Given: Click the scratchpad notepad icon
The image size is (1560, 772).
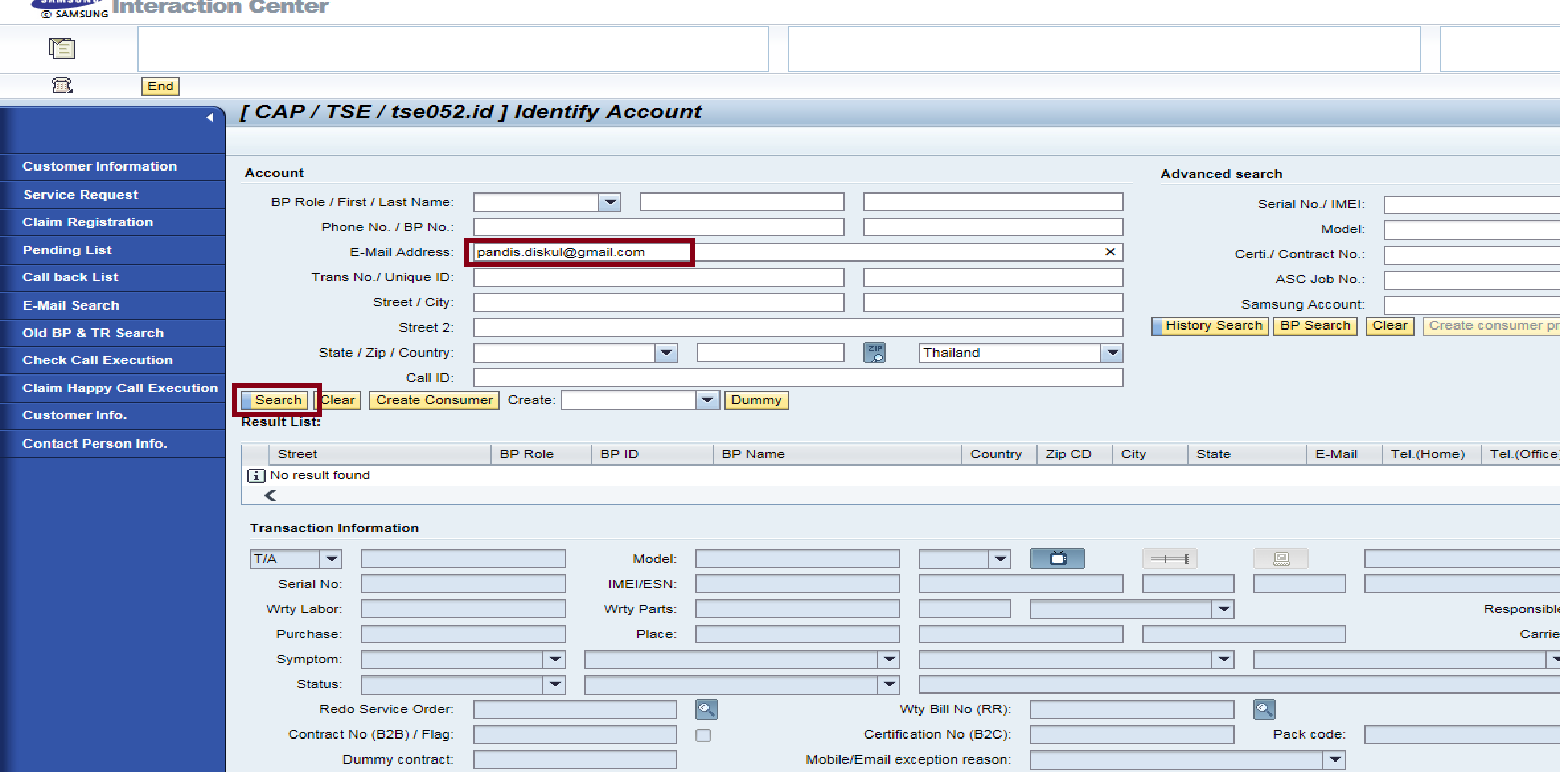Looking at the screenshot, I should (62, 48).
